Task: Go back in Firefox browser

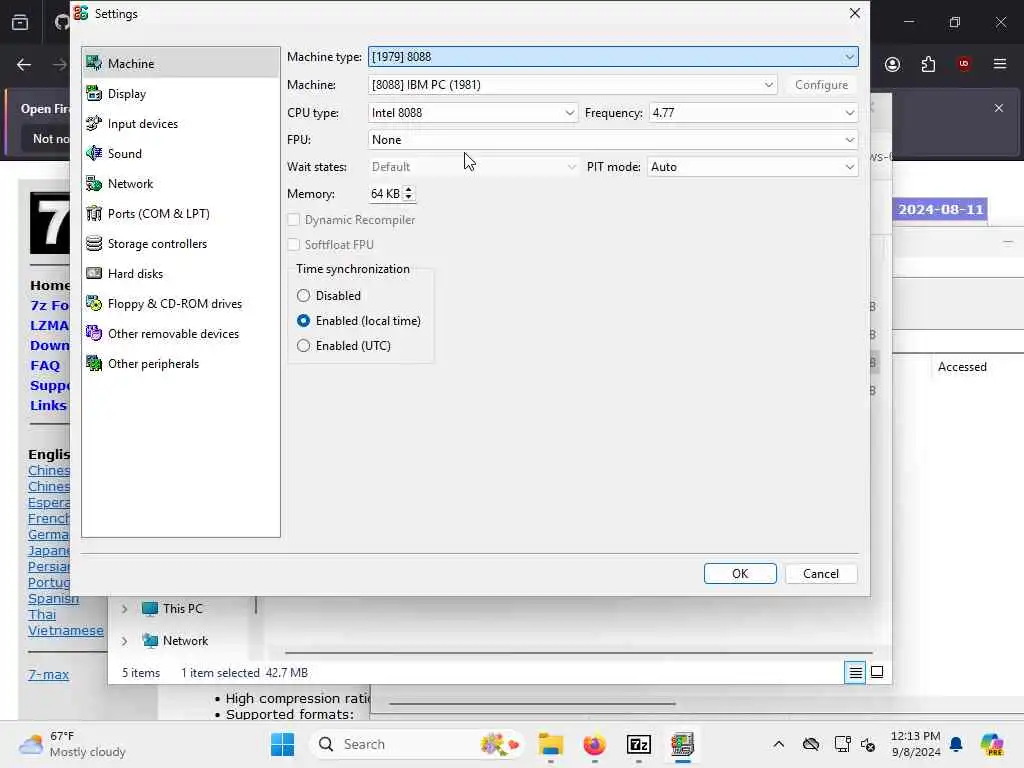Action: tap(24, 64)
